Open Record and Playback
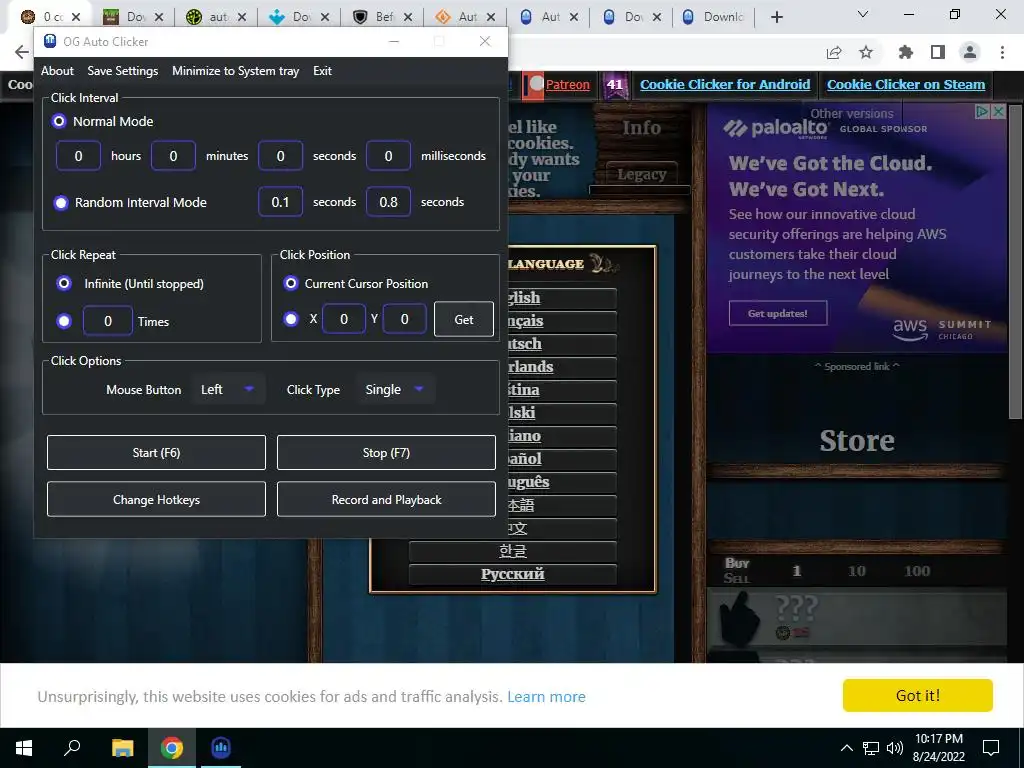The height and width of the screenshot is (768, 1024). point(386,500)
